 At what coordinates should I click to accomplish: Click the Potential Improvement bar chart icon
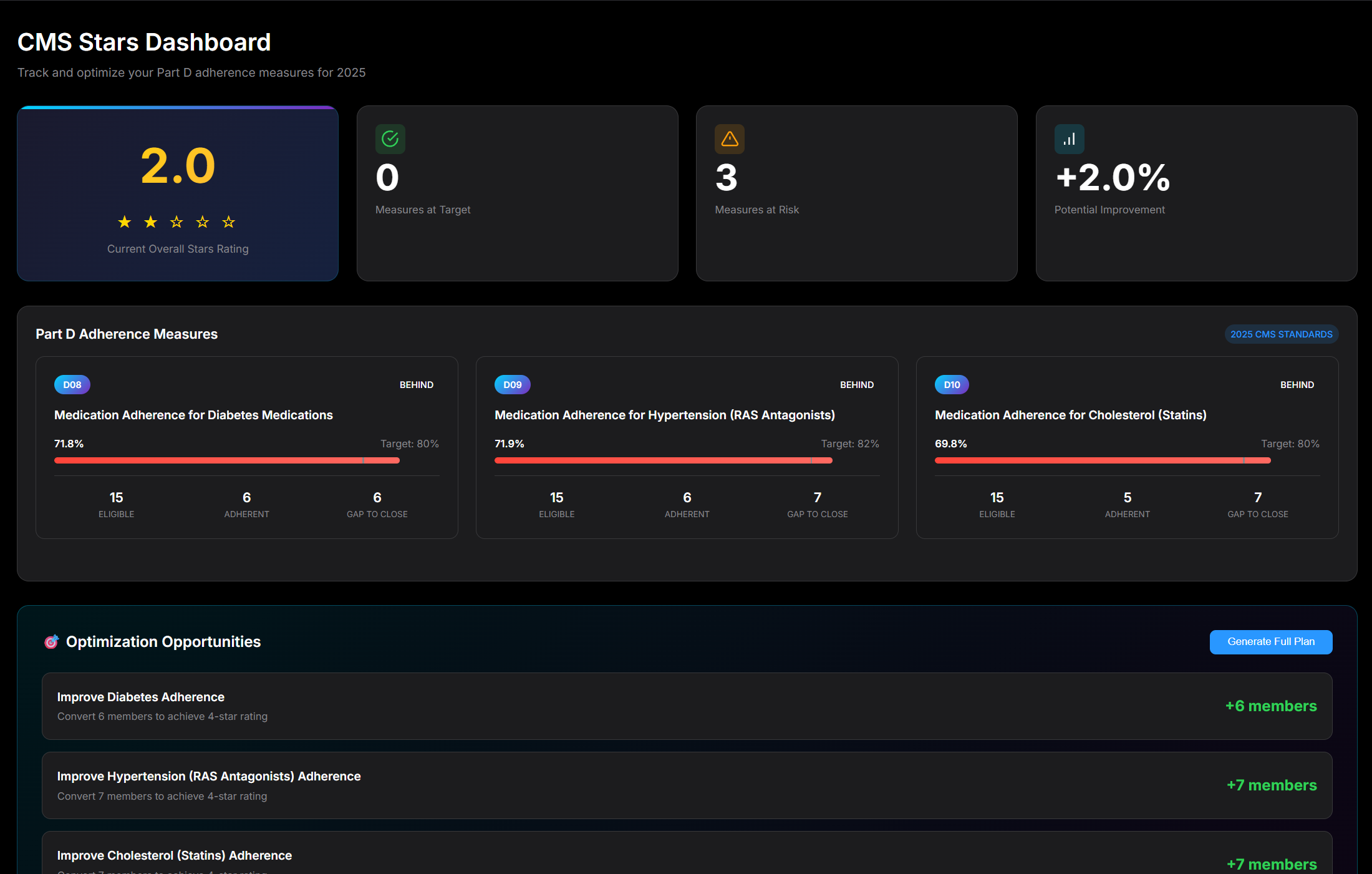(x=1069, y=138)
